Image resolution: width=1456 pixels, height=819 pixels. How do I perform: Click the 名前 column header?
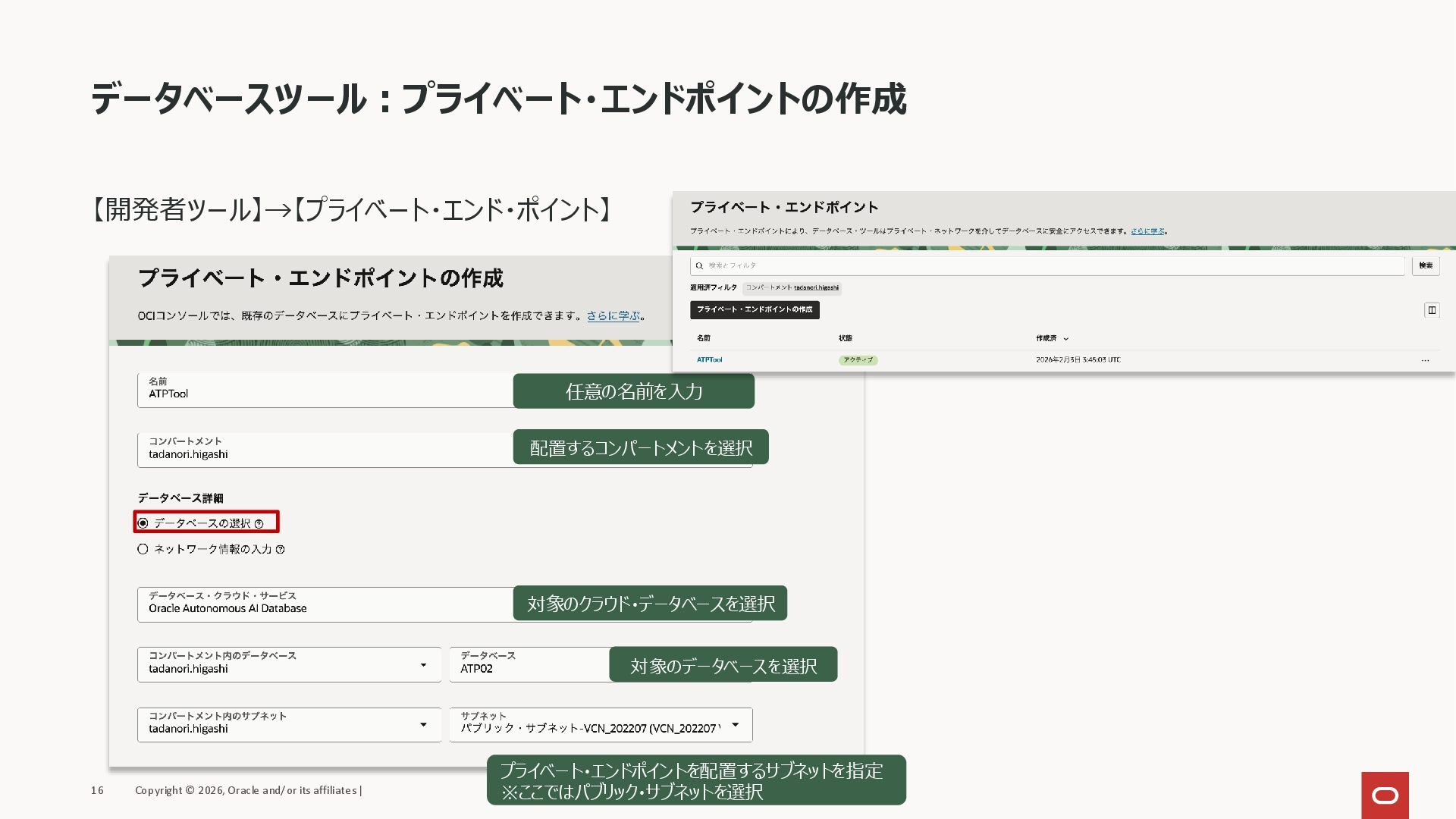click(704, 338)
